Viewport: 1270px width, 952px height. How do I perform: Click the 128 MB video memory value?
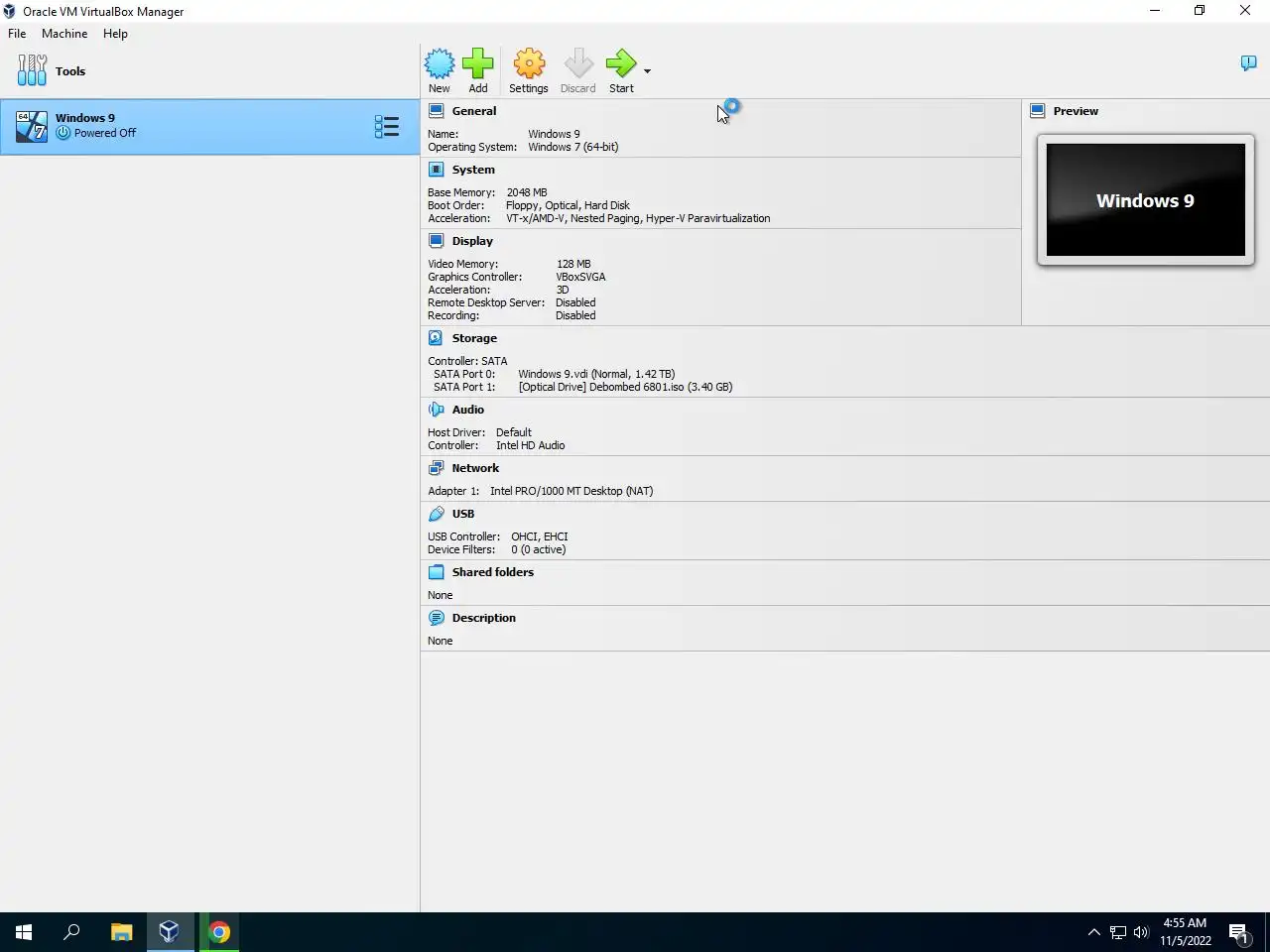click(x=573, y=264)
